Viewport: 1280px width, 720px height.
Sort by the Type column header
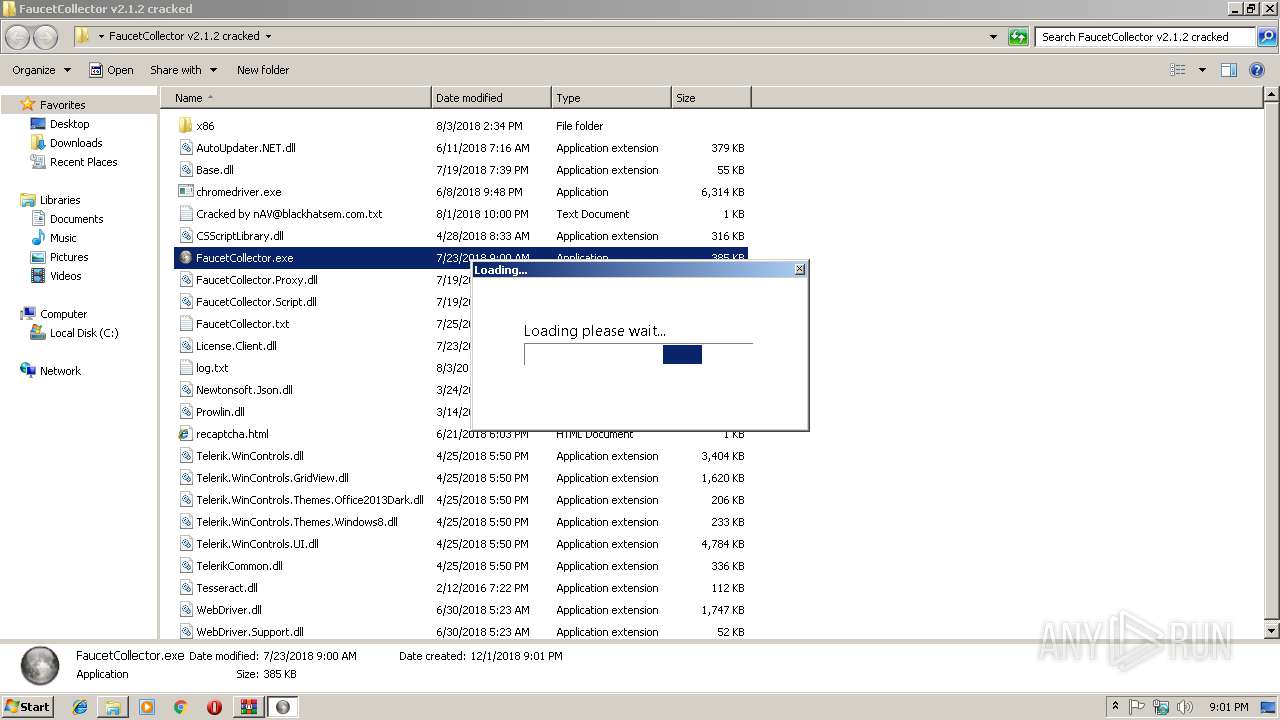[x=611, y=98]
